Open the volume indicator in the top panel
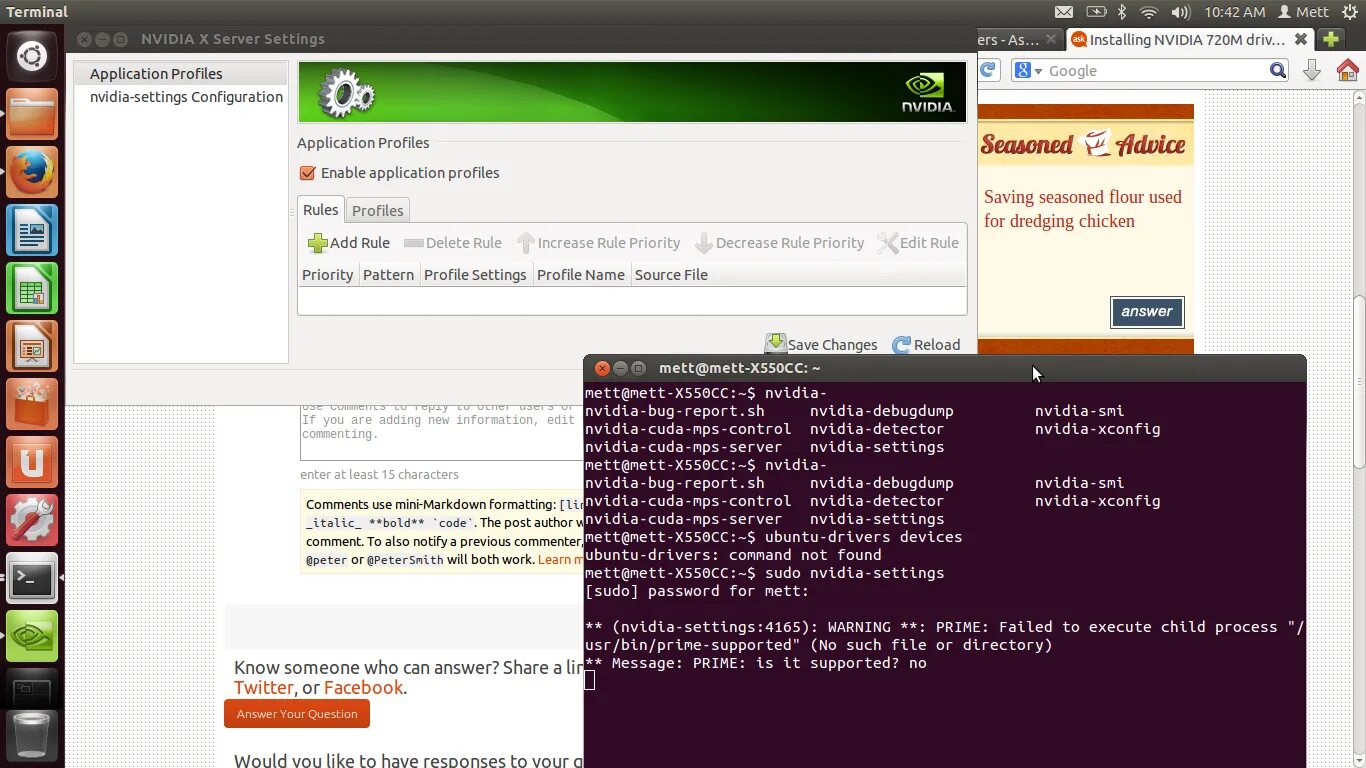Image resolution: width=1366 pixels, height=768 pixels. click(x=1180, y=12)
